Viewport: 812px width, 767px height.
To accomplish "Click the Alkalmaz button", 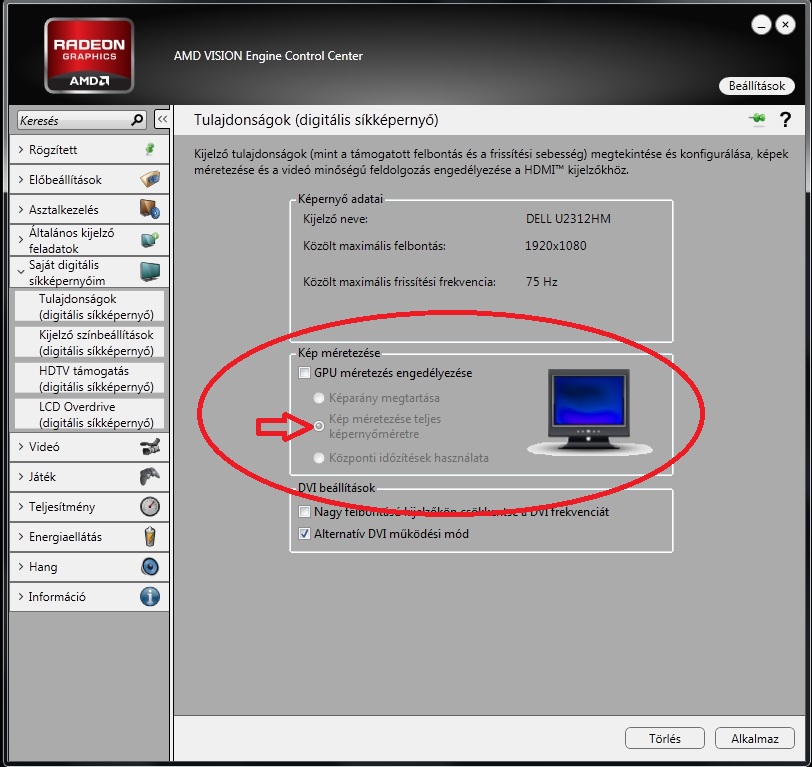I will 755,738.
